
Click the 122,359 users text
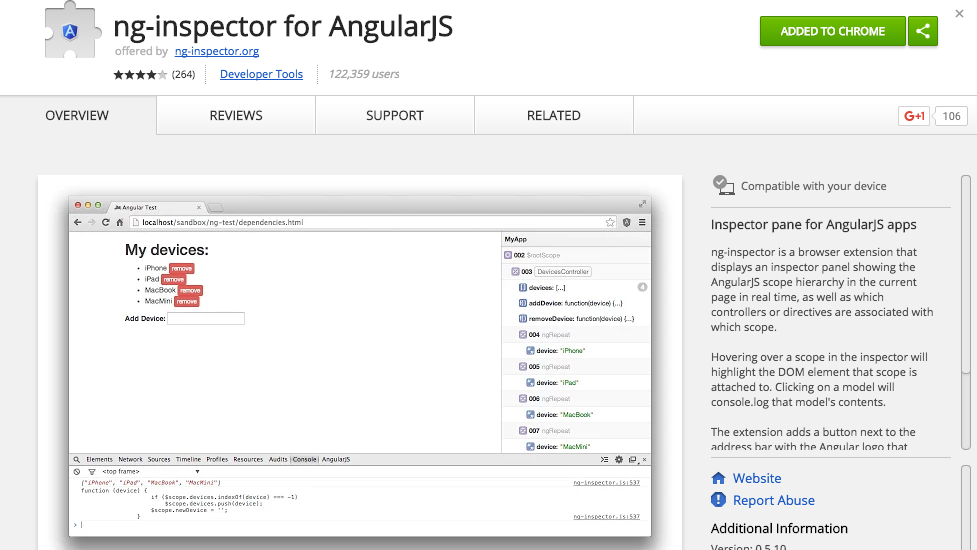[x=364, y=74]
